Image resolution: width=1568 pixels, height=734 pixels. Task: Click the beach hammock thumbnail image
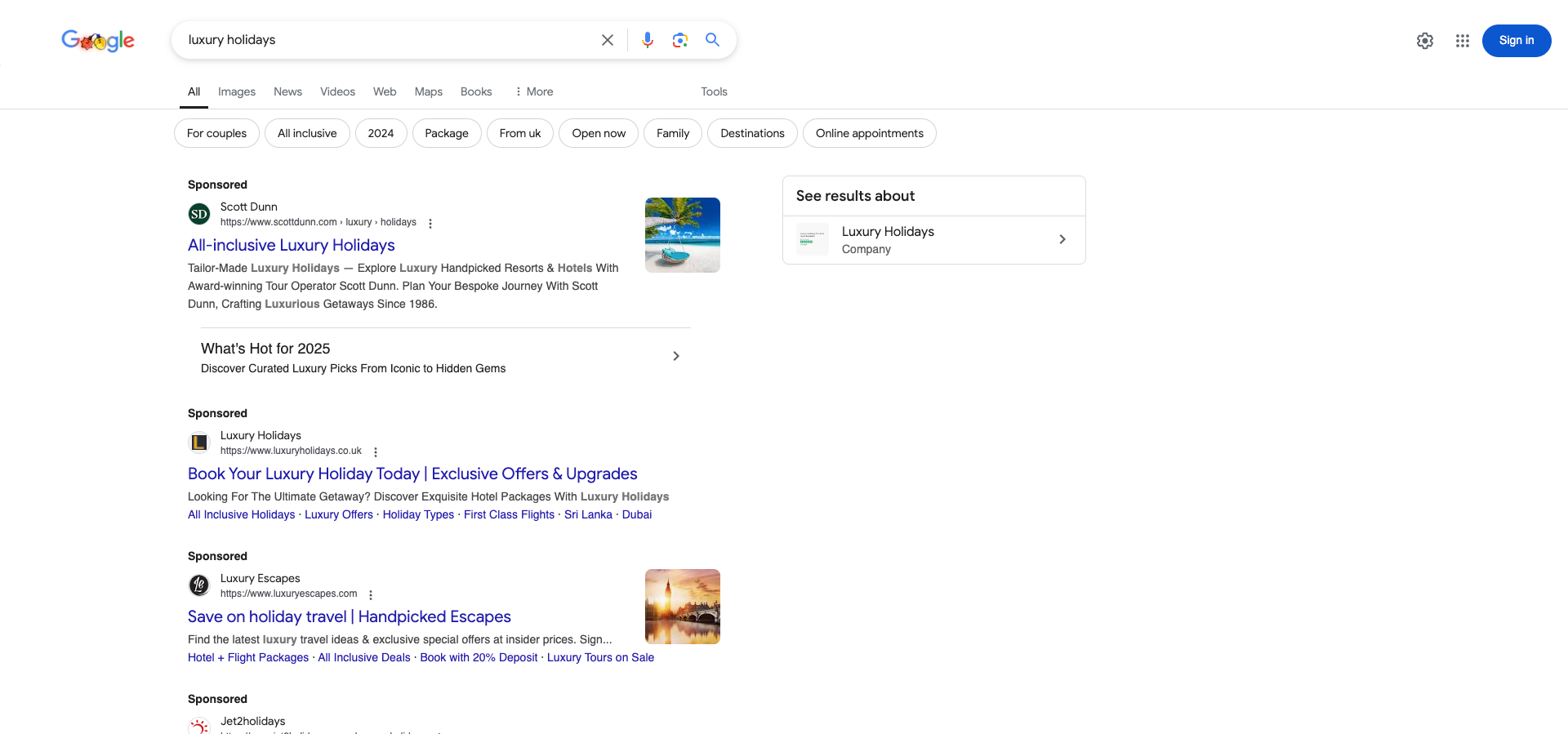(x=683, y=235)
